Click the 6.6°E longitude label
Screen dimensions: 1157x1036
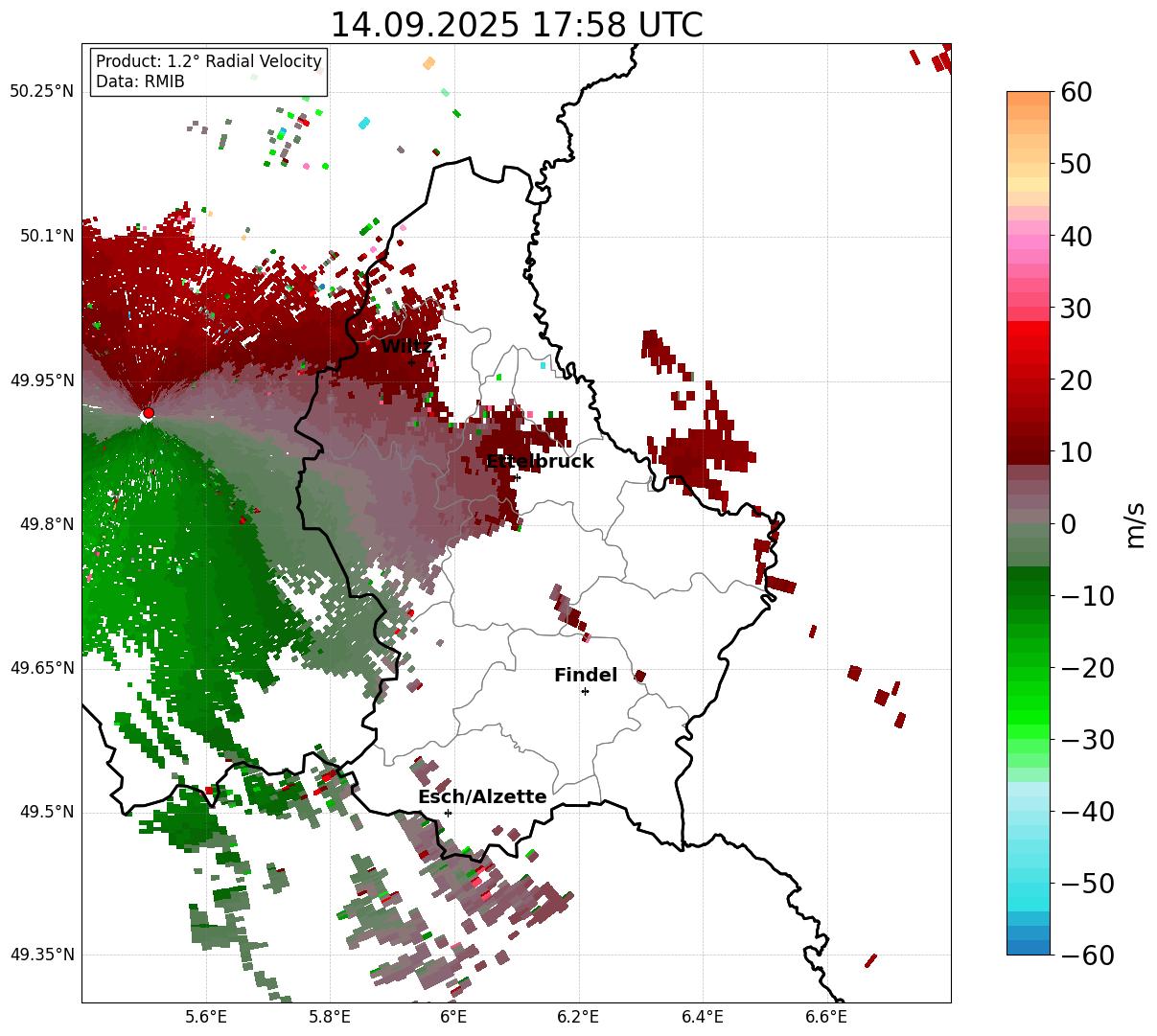826,1018
